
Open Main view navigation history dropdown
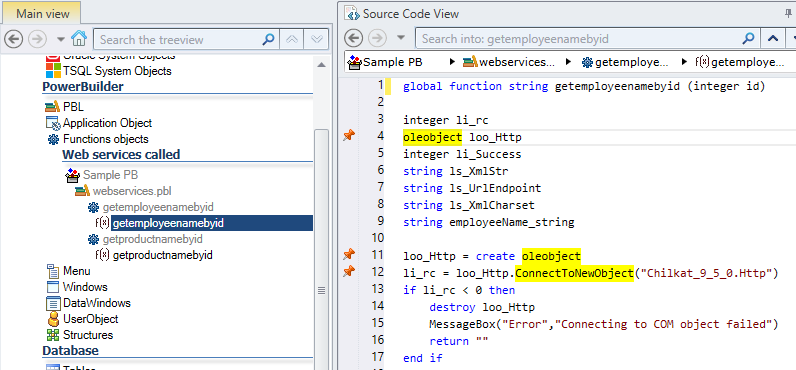click(x=60, y=39)
